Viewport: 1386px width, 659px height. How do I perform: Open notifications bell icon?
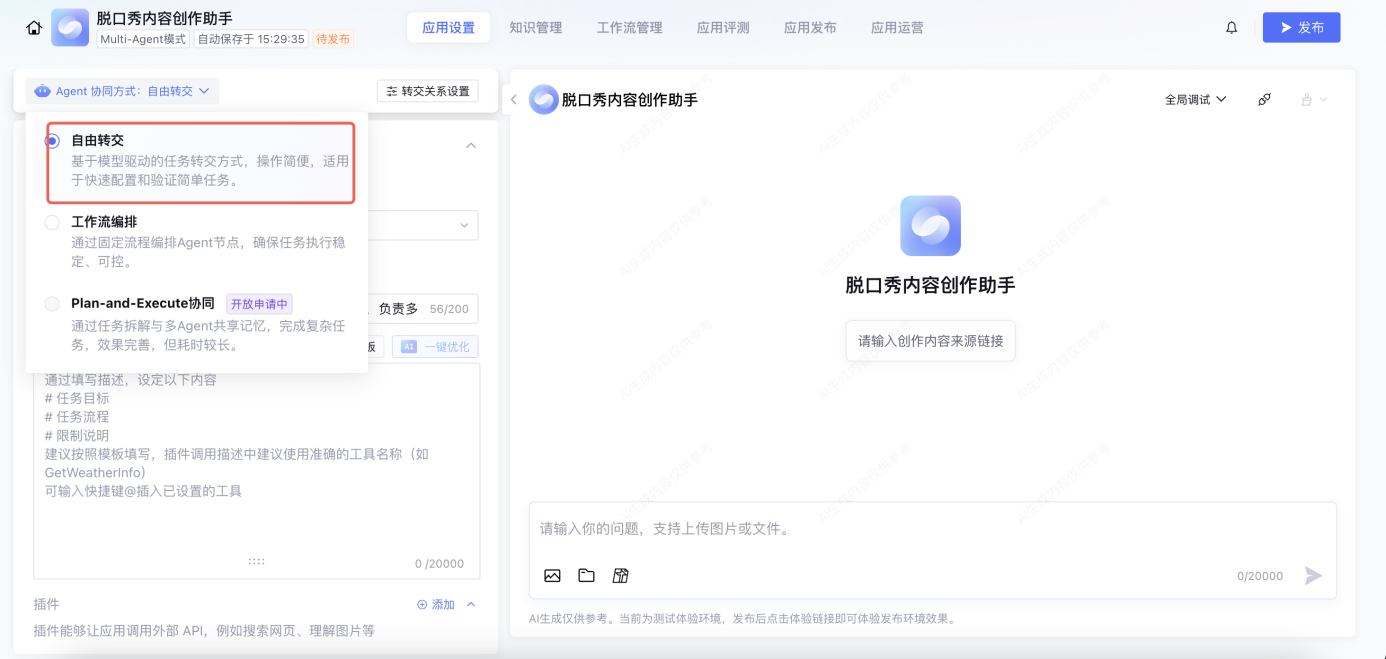[x=1231, y=28]
